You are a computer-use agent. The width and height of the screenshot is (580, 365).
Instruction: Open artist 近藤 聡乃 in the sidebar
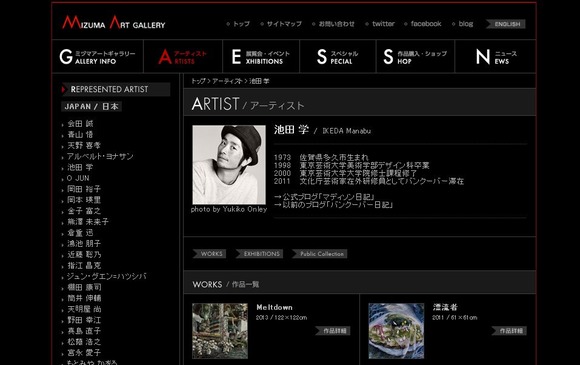click(84, 255)
